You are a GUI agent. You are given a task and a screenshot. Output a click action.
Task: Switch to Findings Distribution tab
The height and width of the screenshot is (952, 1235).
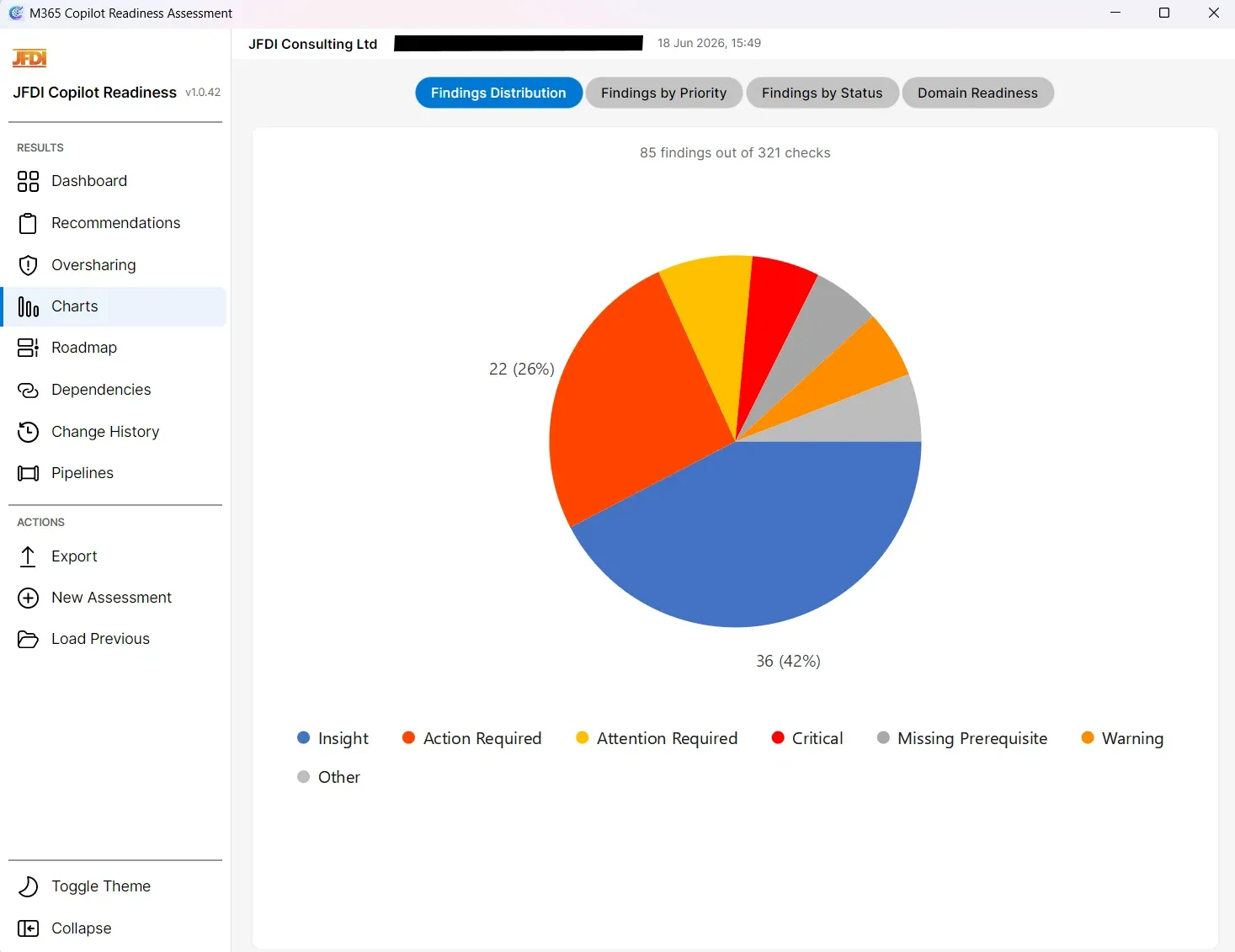(x=498, y=93)
